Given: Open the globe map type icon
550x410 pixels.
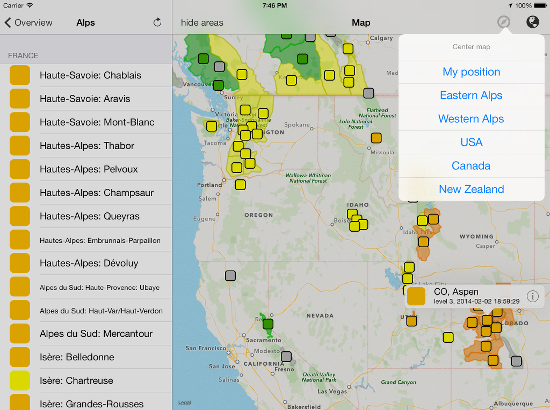Looking at the screenshot, I should point(532,22).
